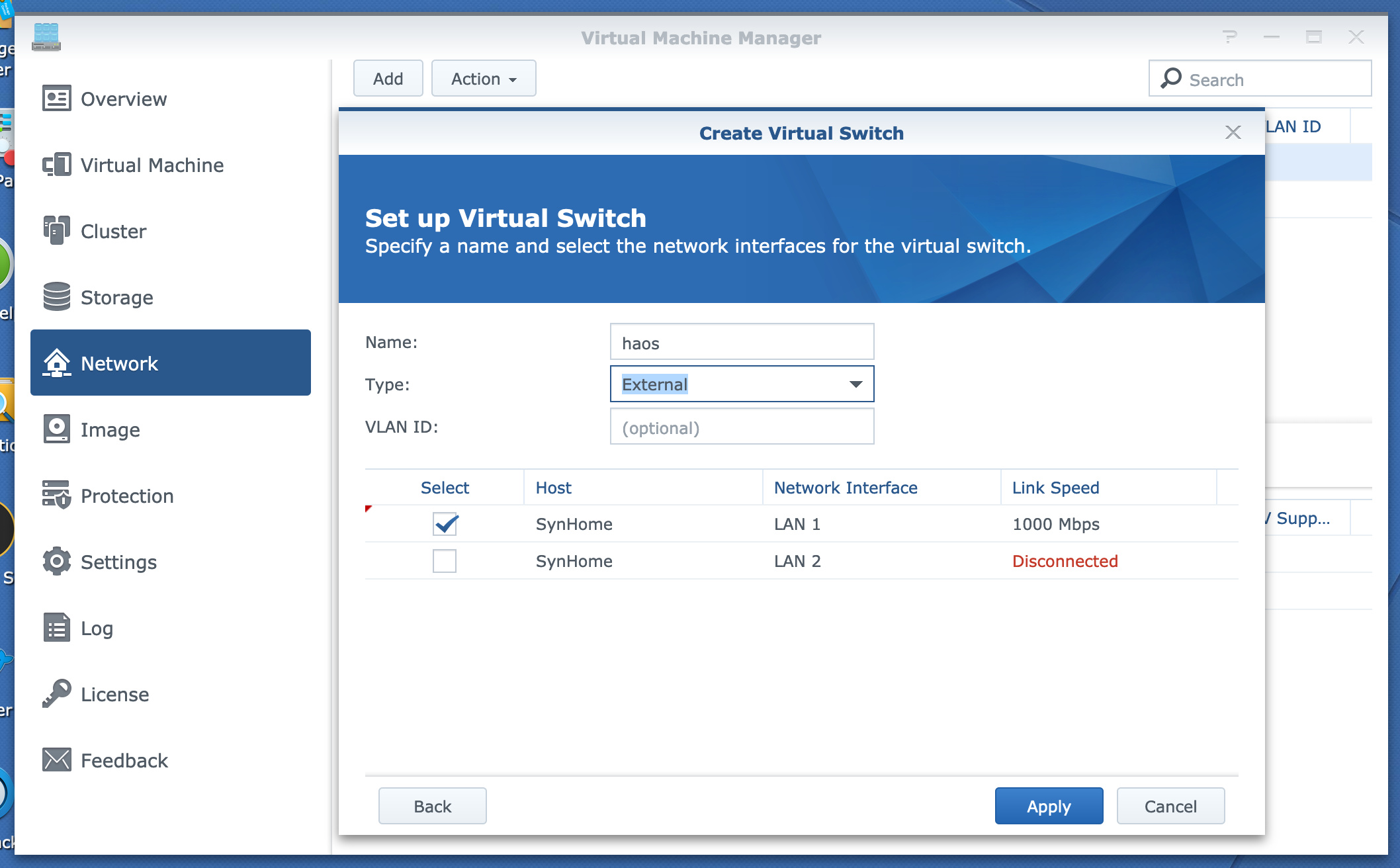Click the Apply button
The image size is (1400, 868).
(x=1049, y=806)
